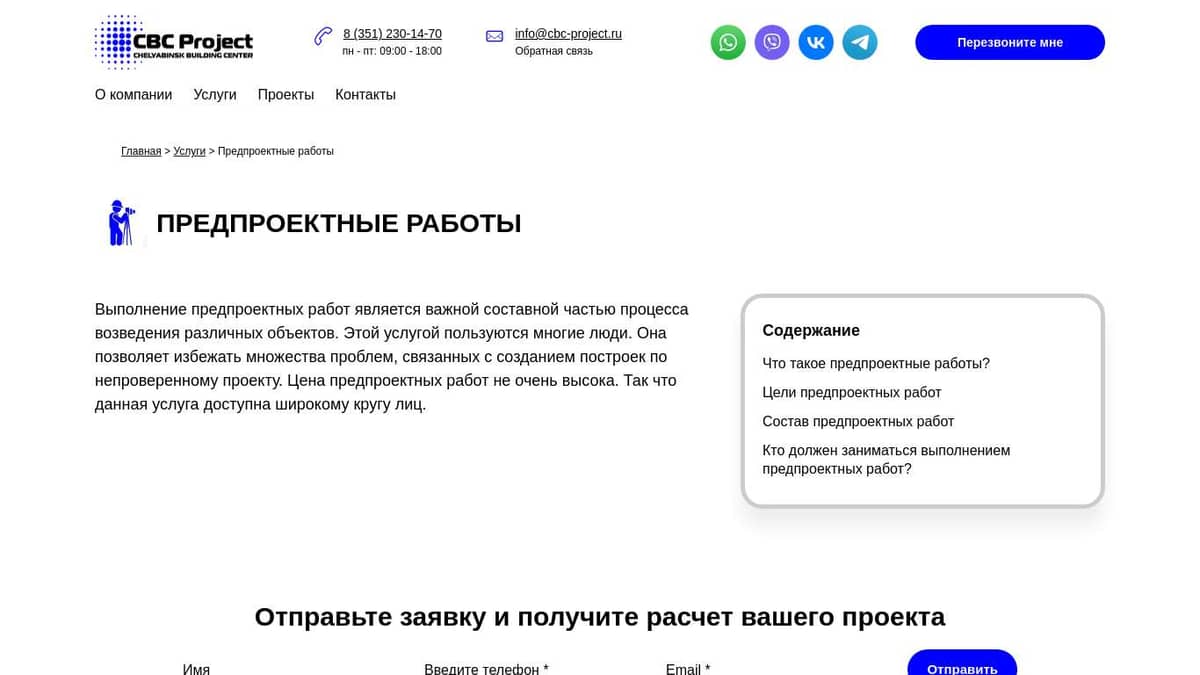
Task: Open the Контакты navigation entry
Action: pyautogui.click(x=365, y=94)
